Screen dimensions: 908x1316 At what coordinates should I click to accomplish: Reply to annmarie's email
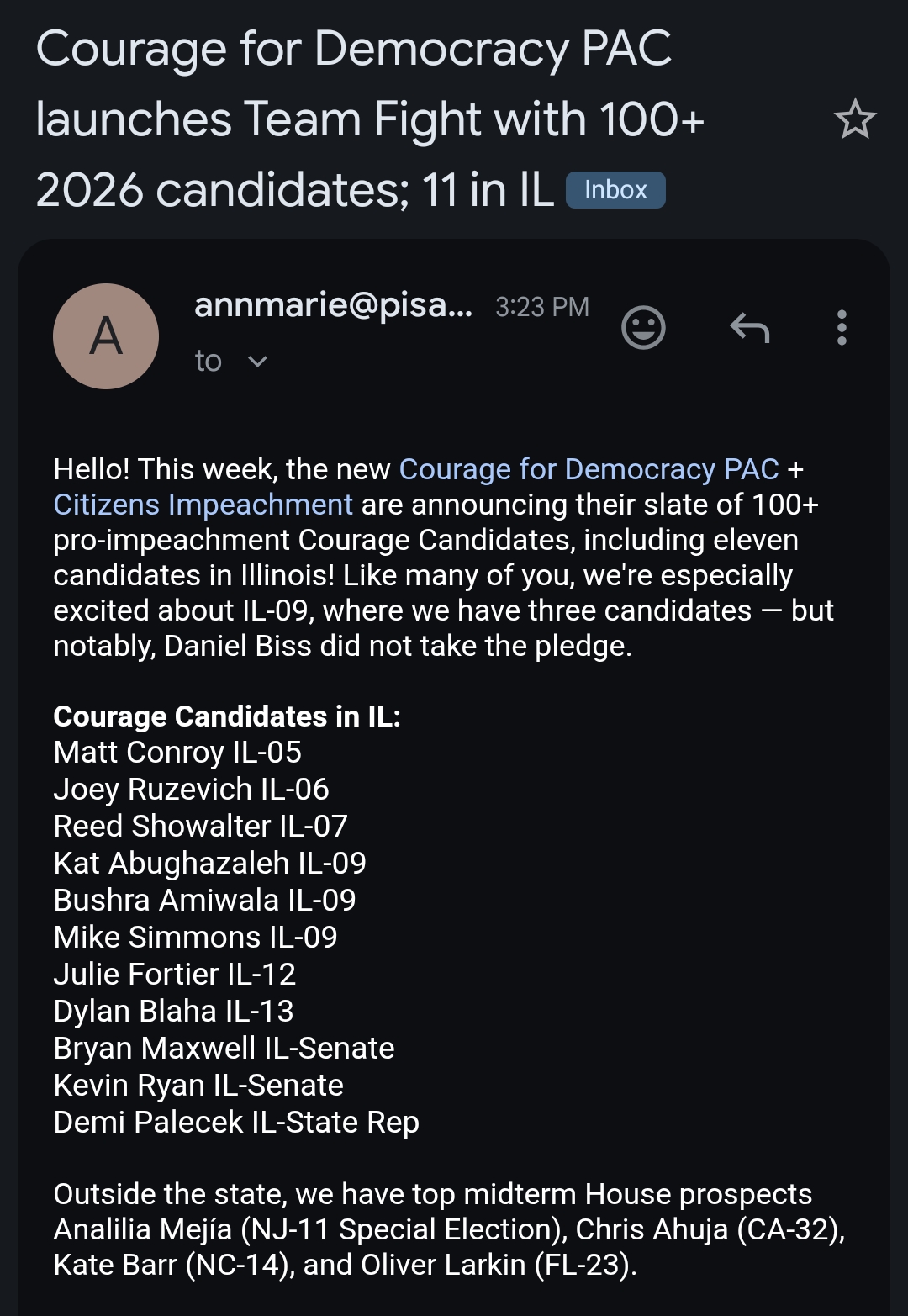point(750,327)
